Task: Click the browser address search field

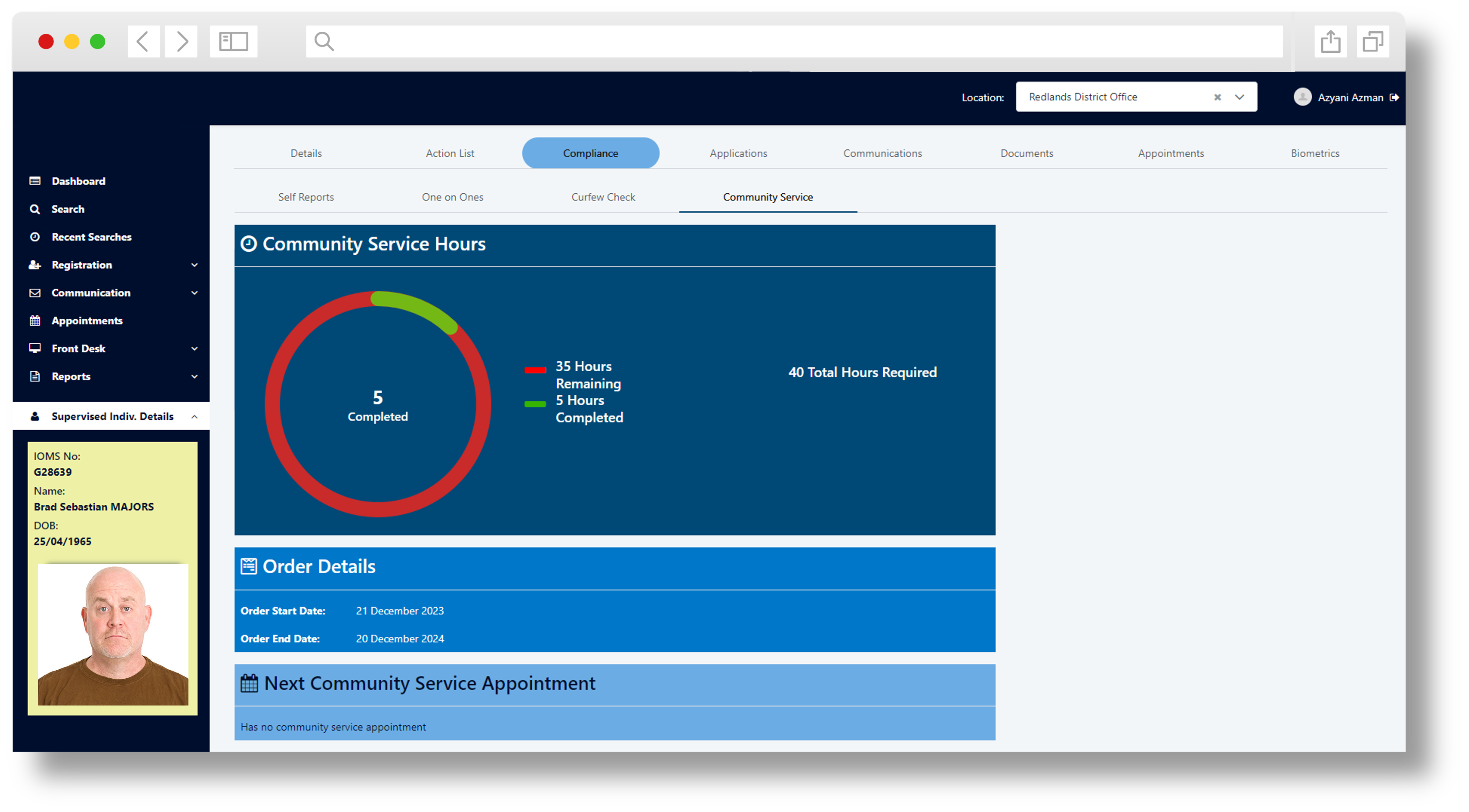Action: point(794,41)
